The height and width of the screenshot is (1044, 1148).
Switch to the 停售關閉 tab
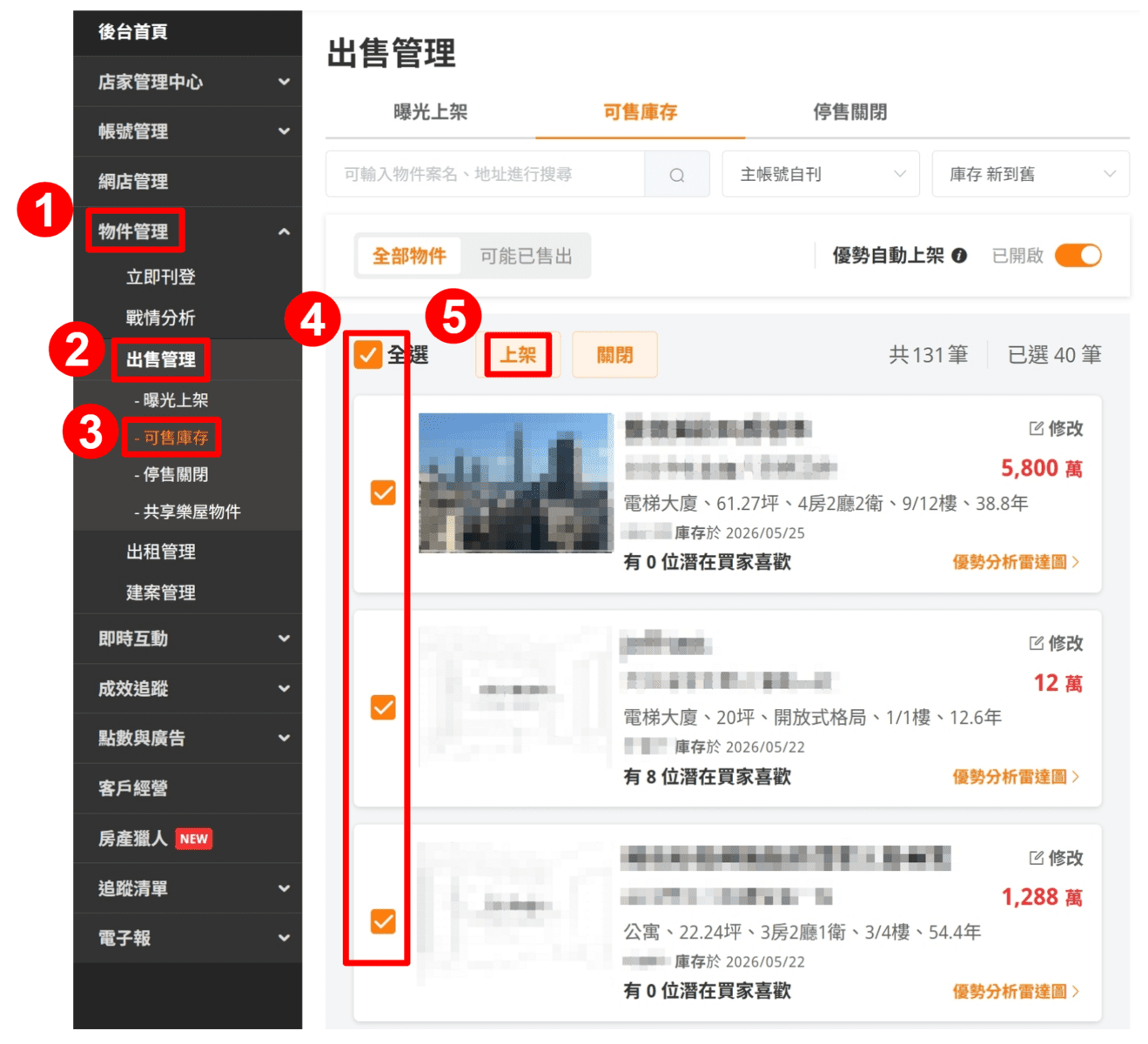[x=850, y=112]
